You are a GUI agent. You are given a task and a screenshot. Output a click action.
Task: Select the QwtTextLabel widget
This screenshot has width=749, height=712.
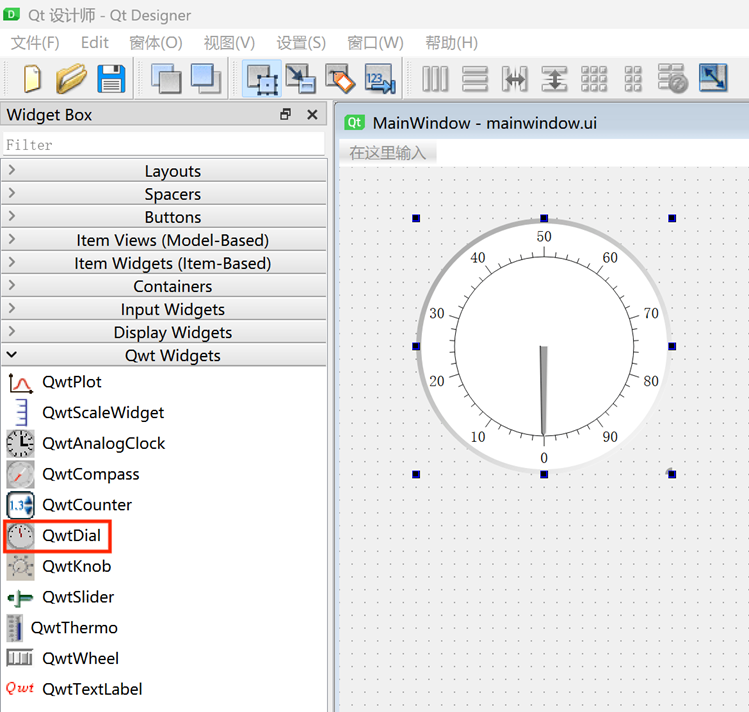(75, 689)
